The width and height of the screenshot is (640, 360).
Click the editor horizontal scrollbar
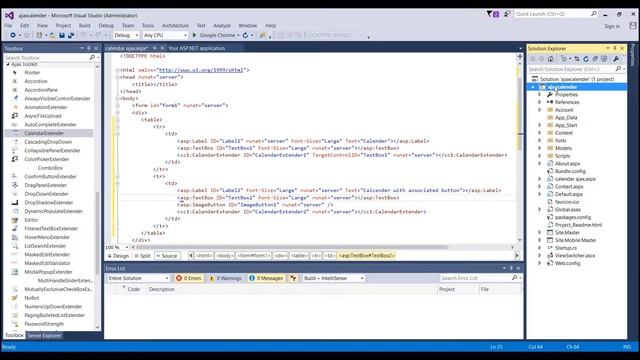click(292, 247)
